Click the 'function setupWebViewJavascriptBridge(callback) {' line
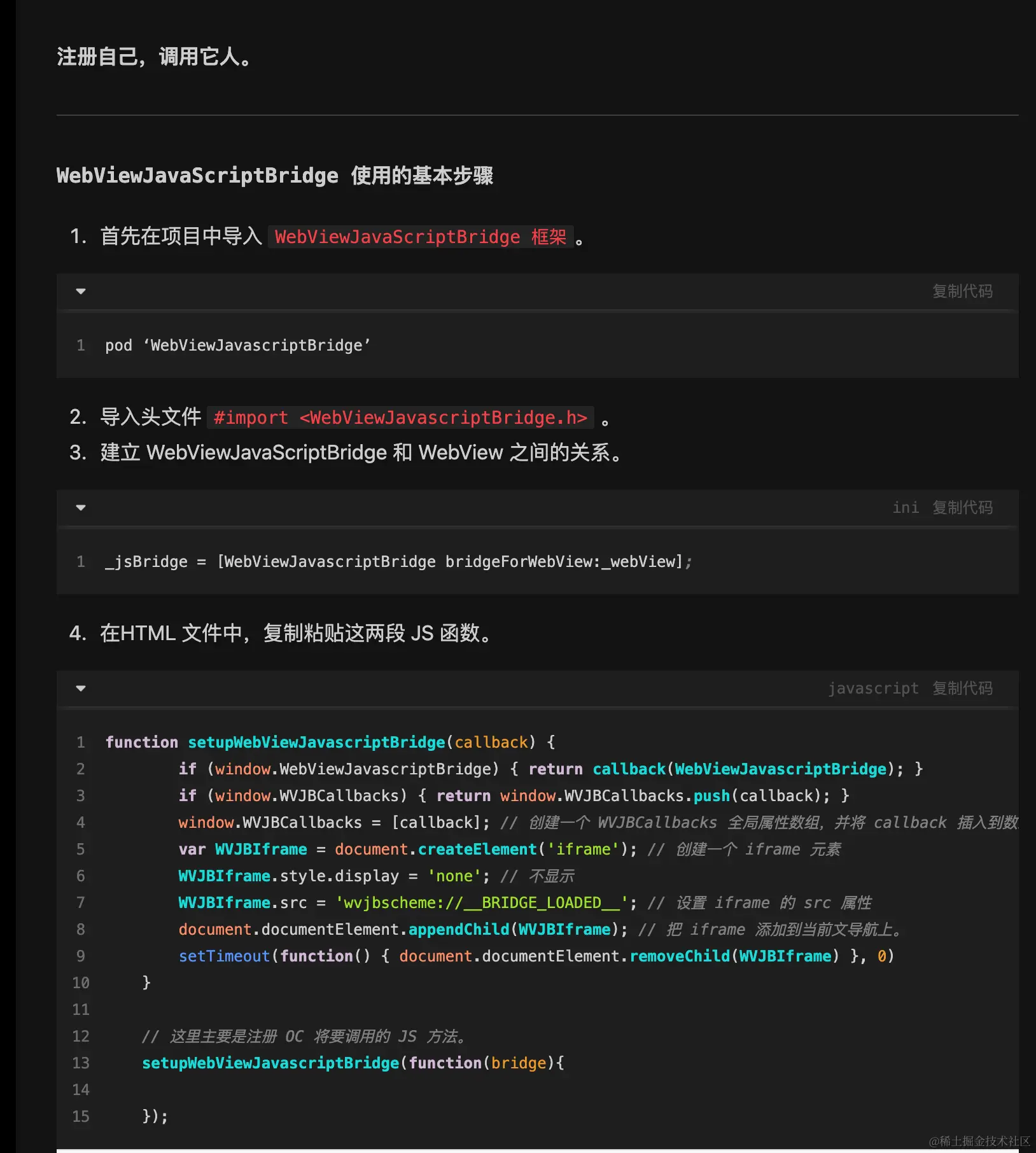1036x1153 pixels. point(330,743)
